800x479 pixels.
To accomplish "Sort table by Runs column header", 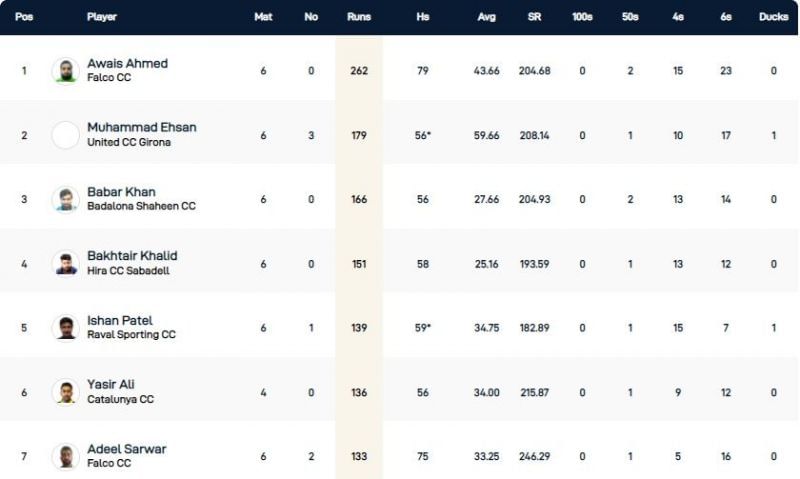I will [x=359, y=17].
